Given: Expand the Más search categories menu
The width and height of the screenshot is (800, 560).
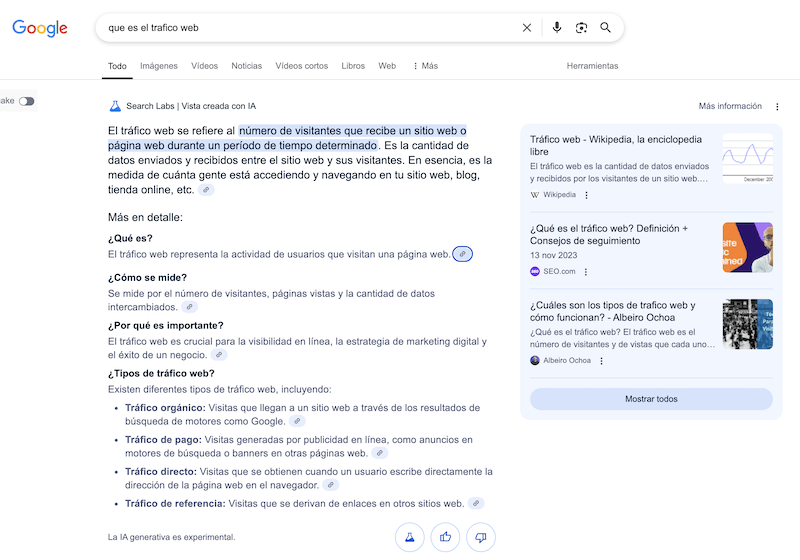Looking at the screenshot, I should pos(426,66).
